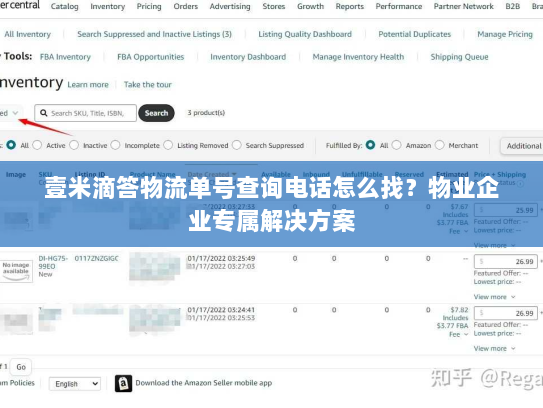
Task: Click the 25.99 price field
Action: click(x=506, y=210)
